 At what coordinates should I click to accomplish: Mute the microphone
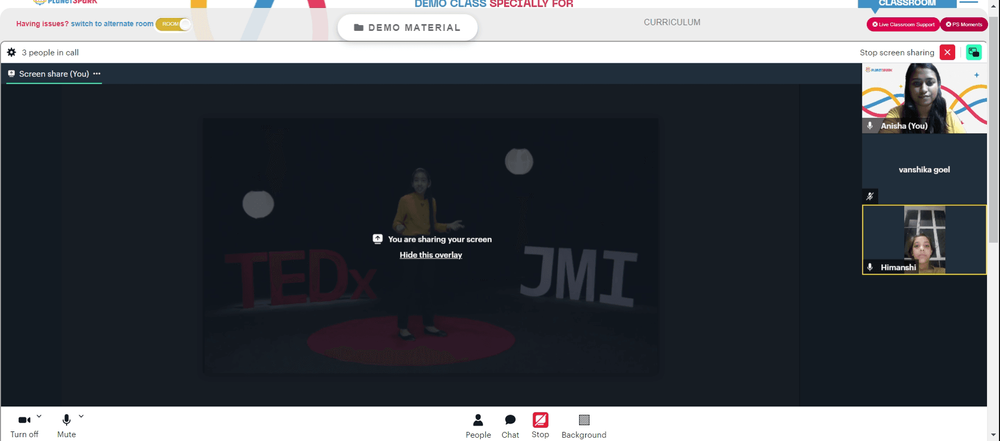click(66, 426)
